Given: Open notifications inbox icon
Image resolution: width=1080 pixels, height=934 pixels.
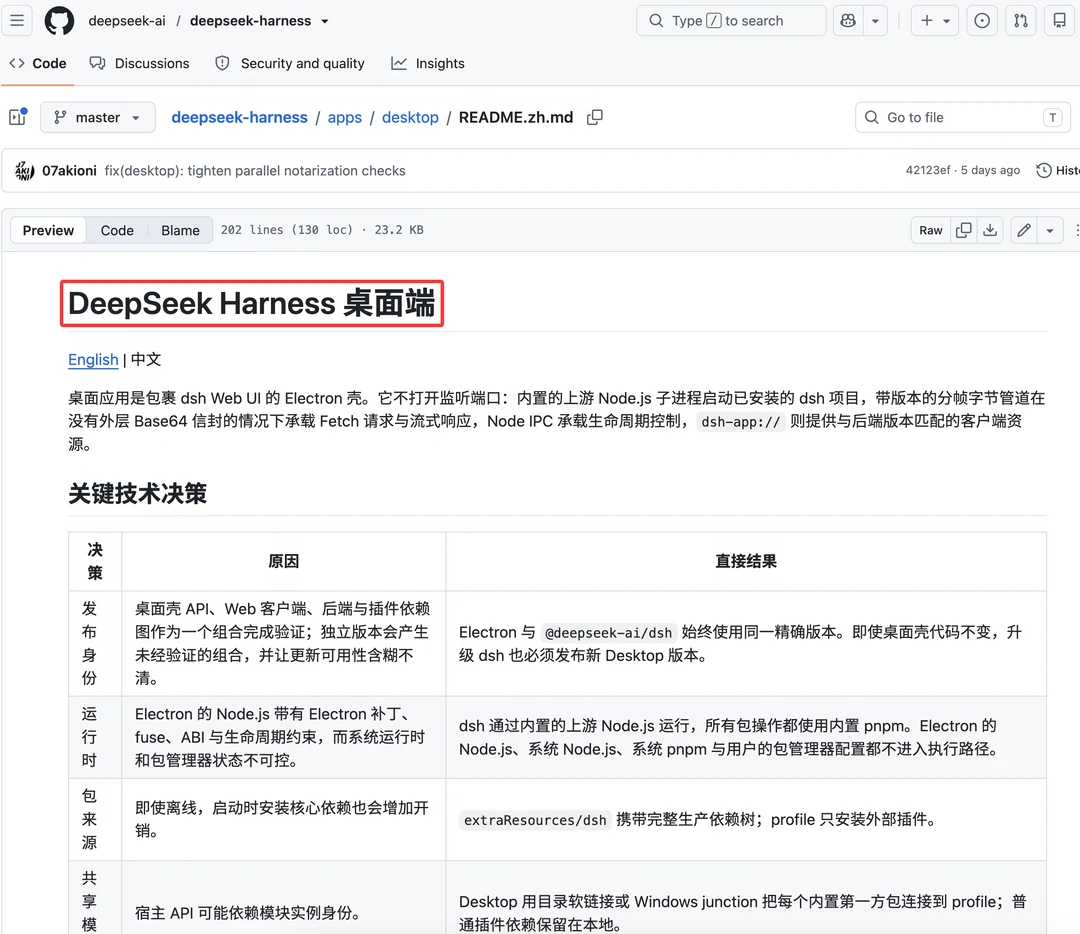Looking at the screenshot, I should (1059, 21).
